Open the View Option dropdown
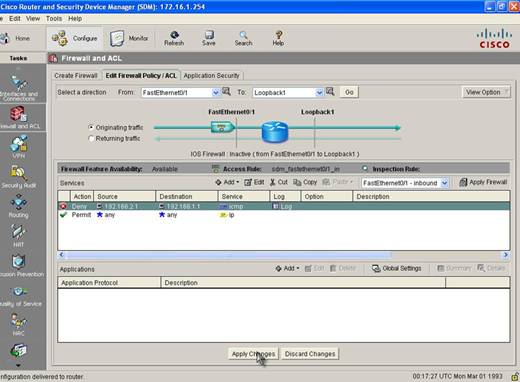This screenshot has height=382, width=520. tap(486, 92)
